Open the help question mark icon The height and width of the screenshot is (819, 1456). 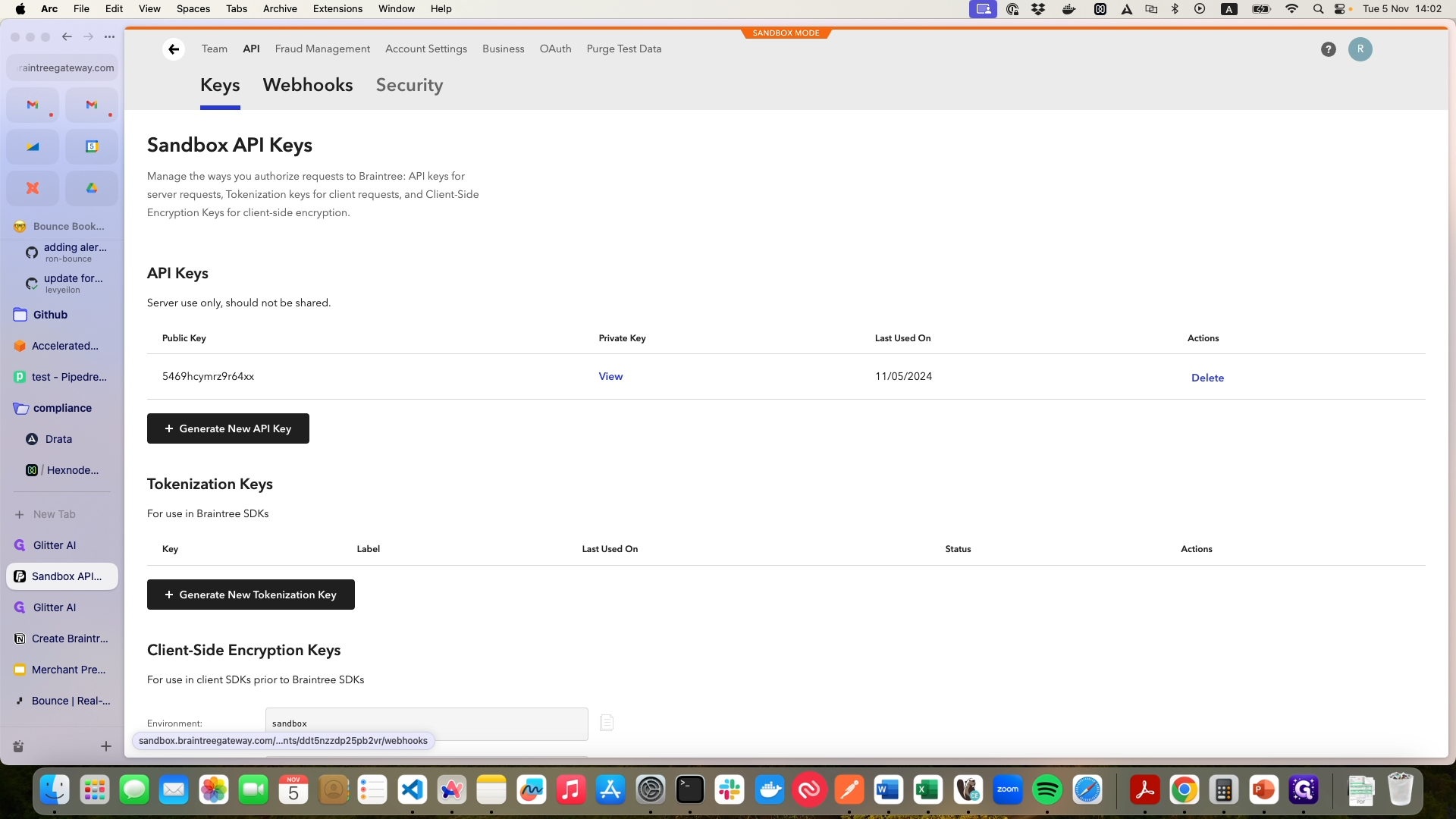click(x=1328, y=49)
